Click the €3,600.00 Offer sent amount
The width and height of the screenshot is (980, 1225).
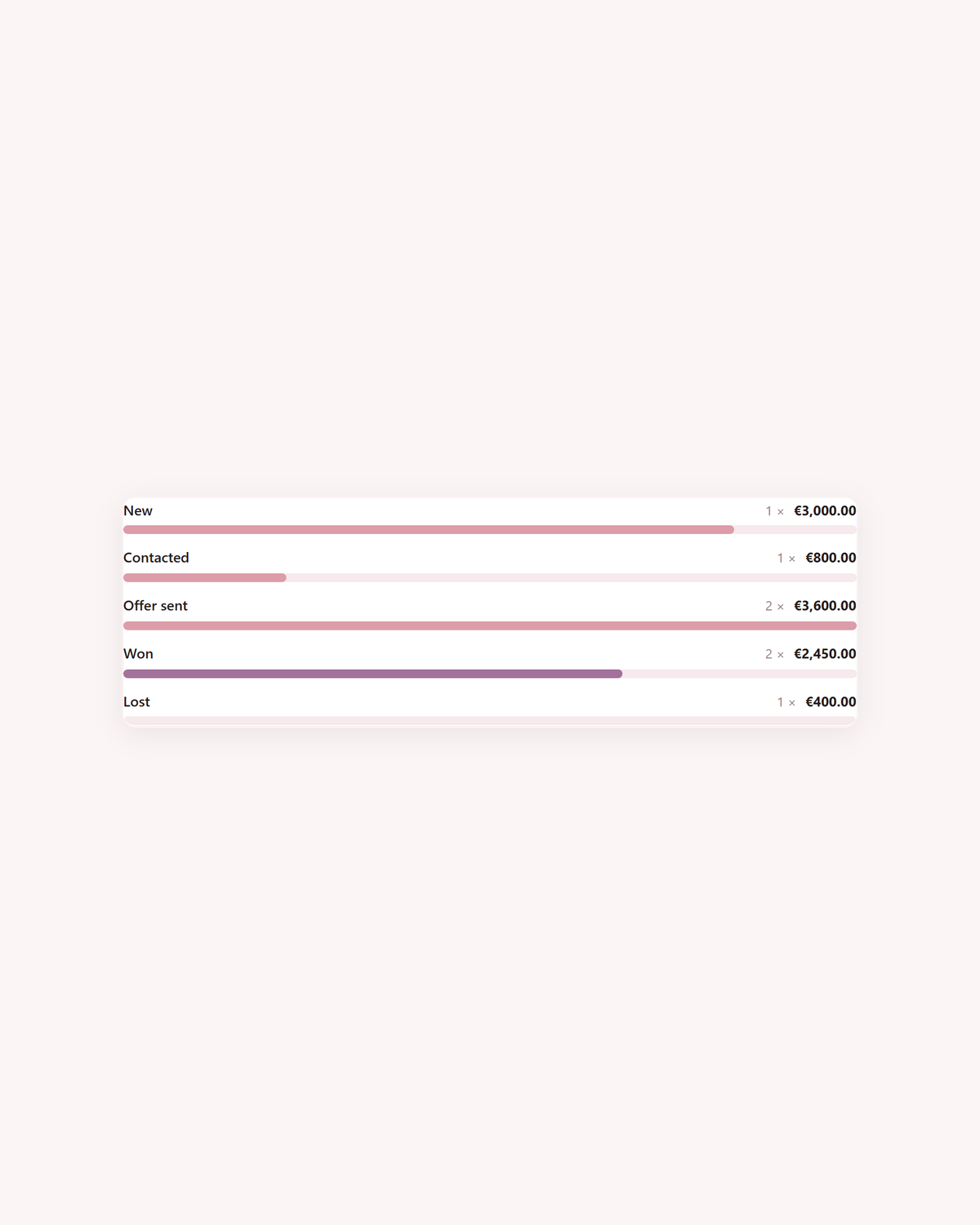(x=825, y=606)
